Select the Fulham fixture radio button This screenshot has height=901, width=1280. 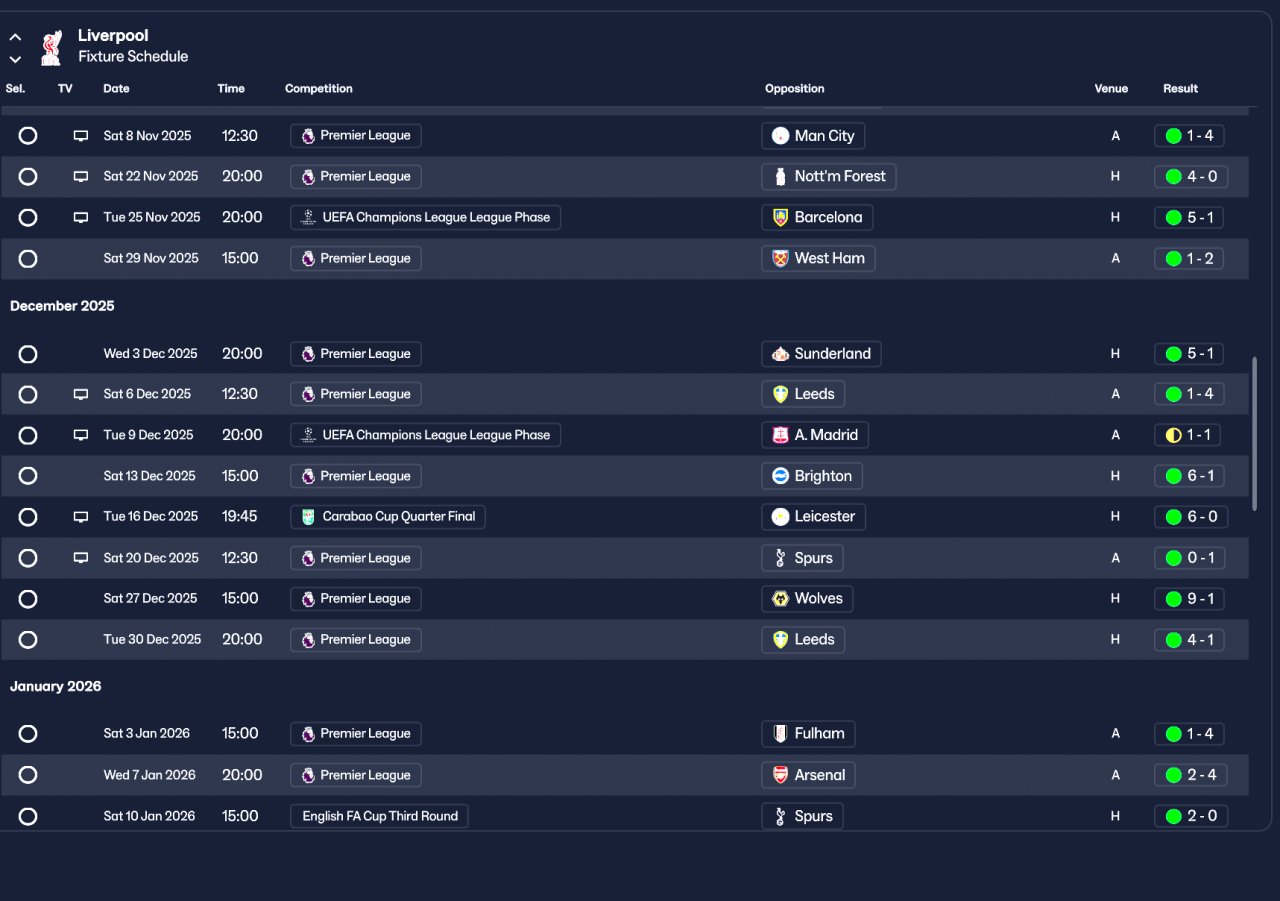click(x=28, y=734)
